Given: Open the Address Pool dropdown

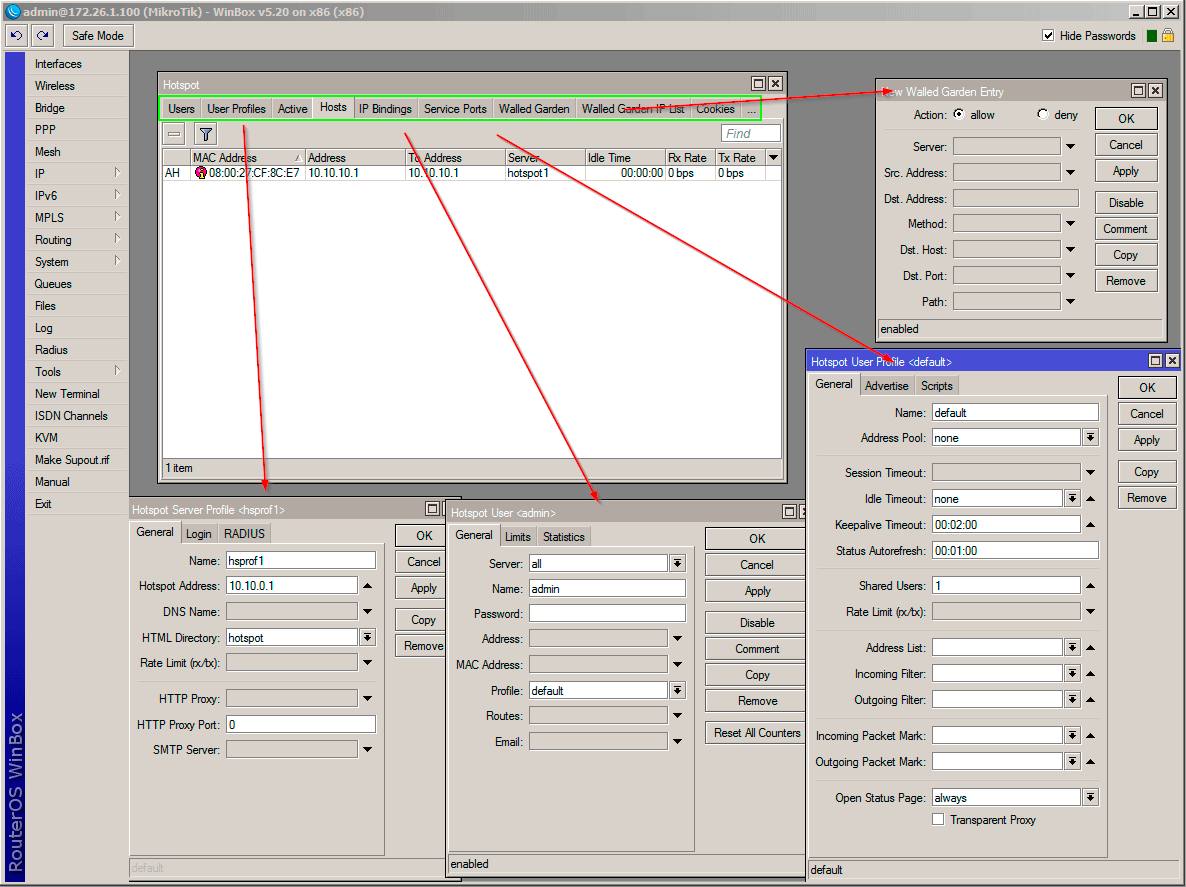Looking at the screenshot, I should [x=1090, y=438].
